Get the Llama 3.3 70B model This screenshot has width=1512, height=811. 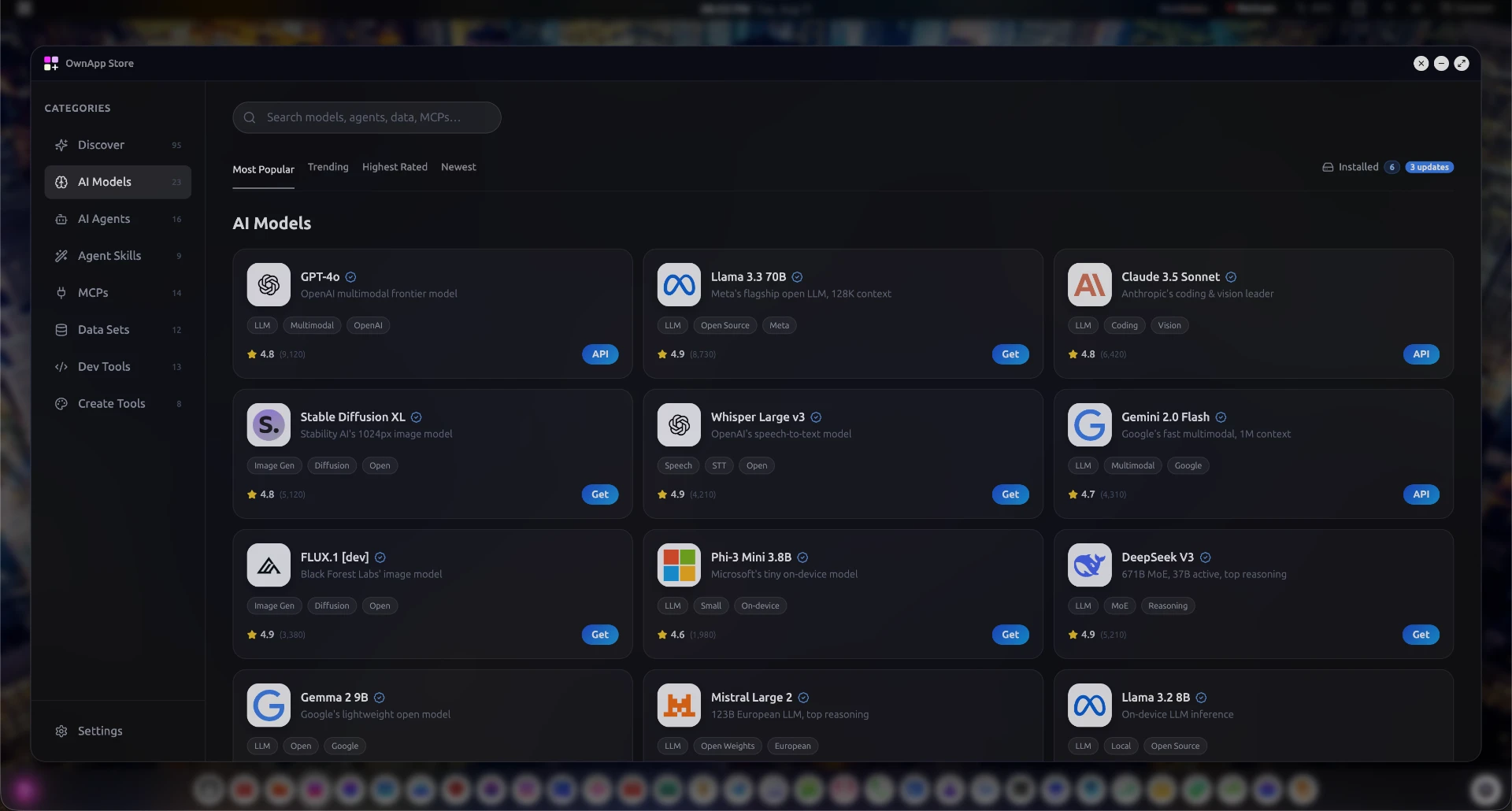point(1010,354)
